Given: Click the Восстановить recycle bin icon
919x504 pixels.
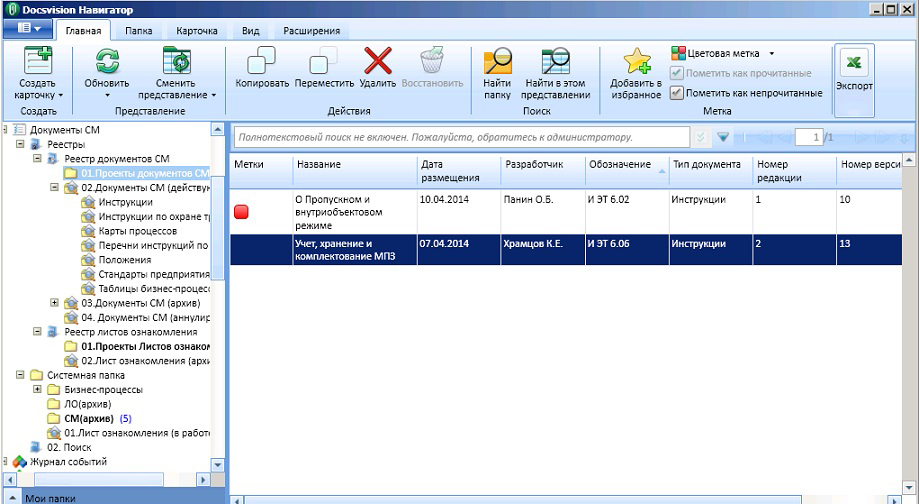Looking at the screenshot, I should (x=432, y=61).
